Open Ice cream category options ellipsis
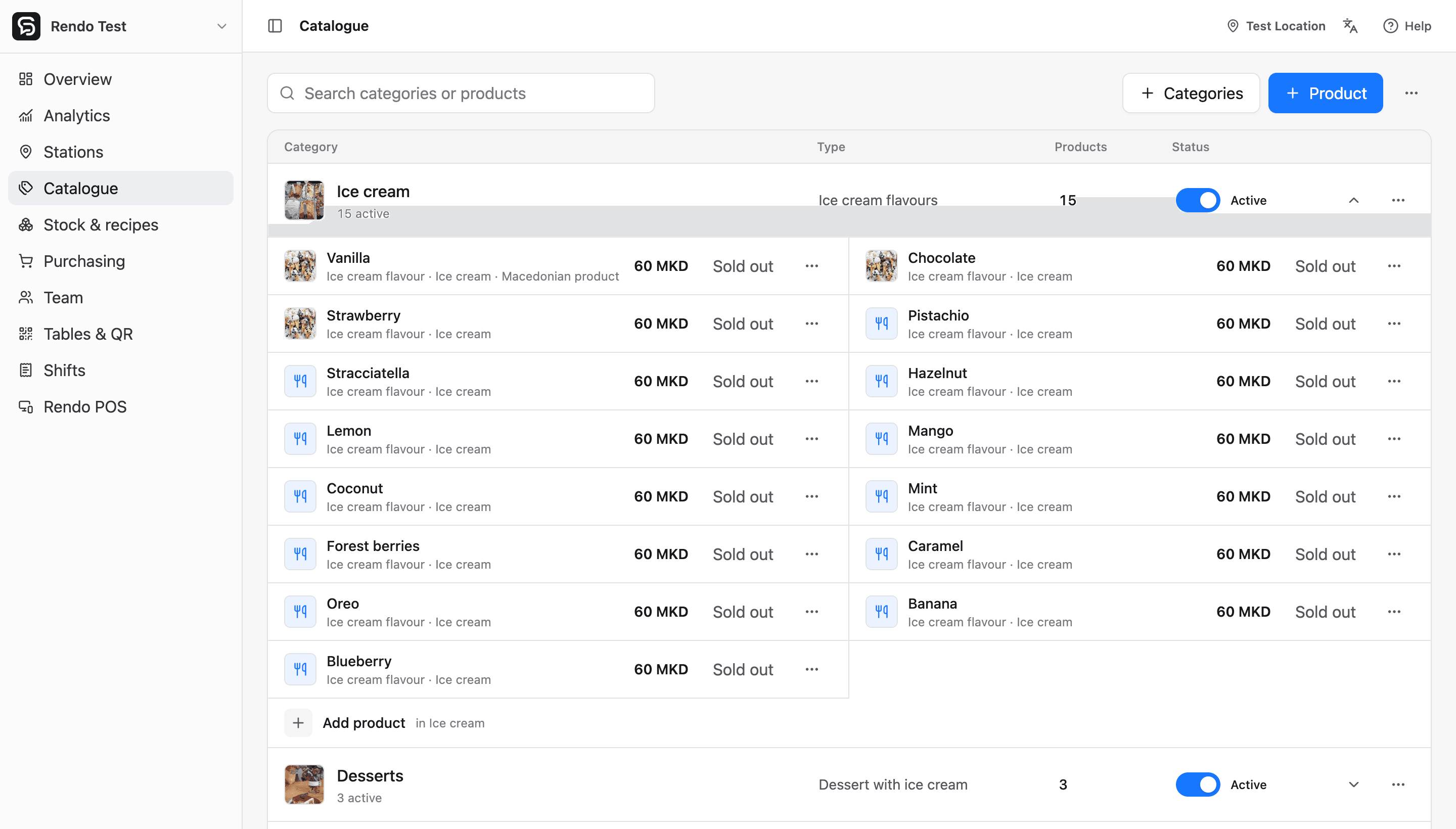1456x829 pixels. [x=1398, y=200]
